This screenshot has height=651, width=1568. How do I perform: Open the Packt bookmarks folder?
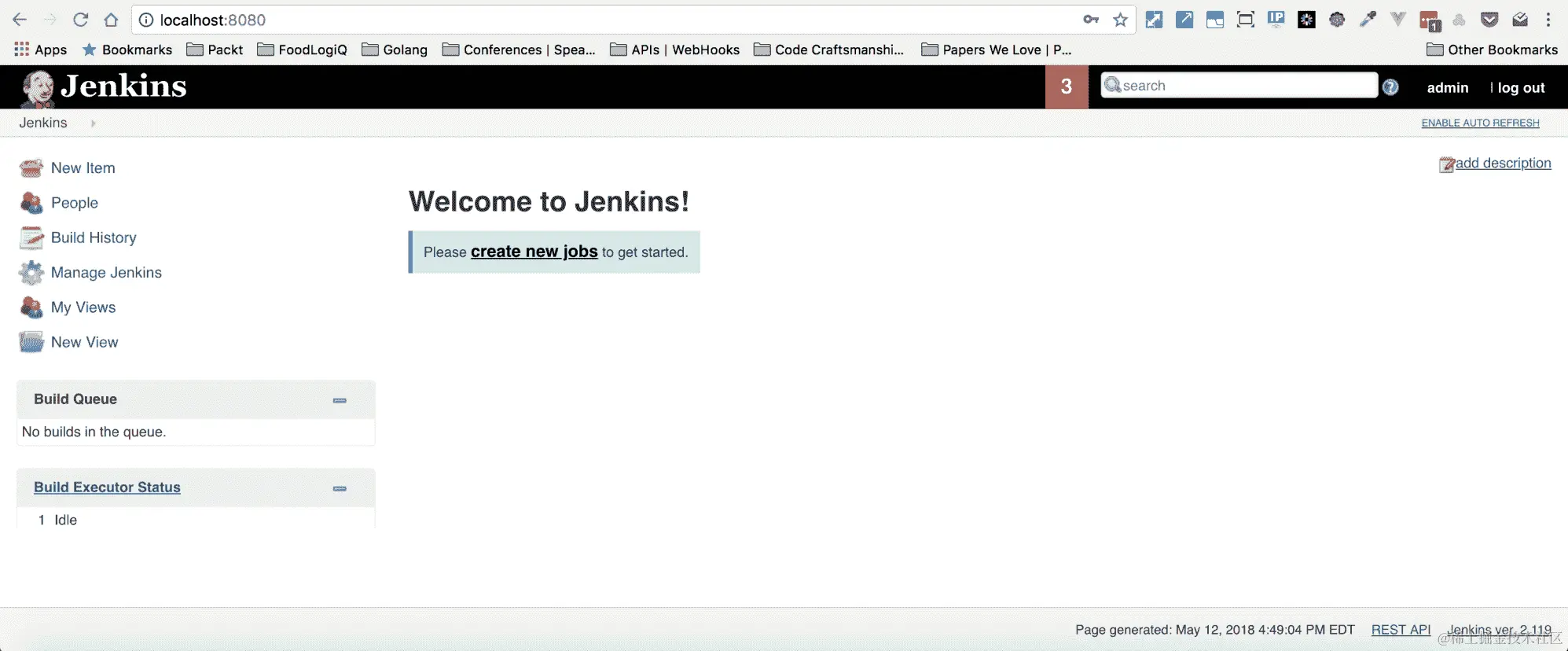click(215, 50)
